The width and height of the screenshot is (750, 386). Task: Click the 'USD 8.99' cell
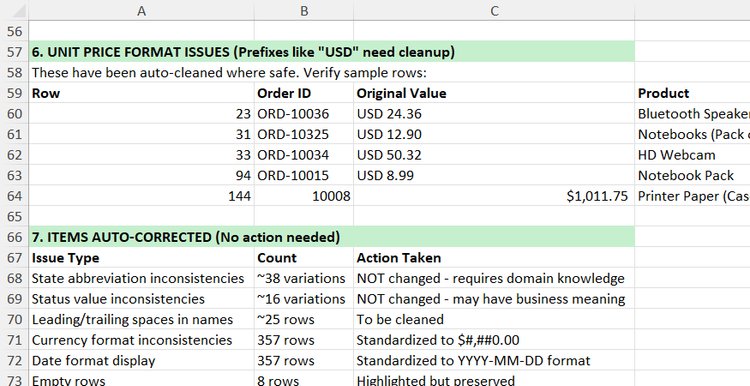(x=495, y=176)
